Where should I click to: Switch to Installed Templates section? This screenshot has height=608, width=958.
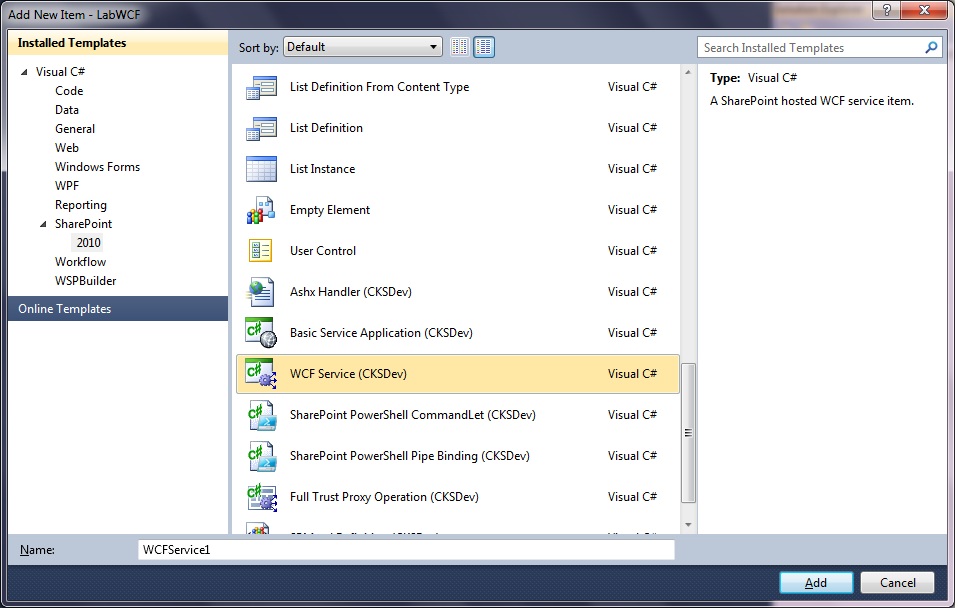coord(72,43)
